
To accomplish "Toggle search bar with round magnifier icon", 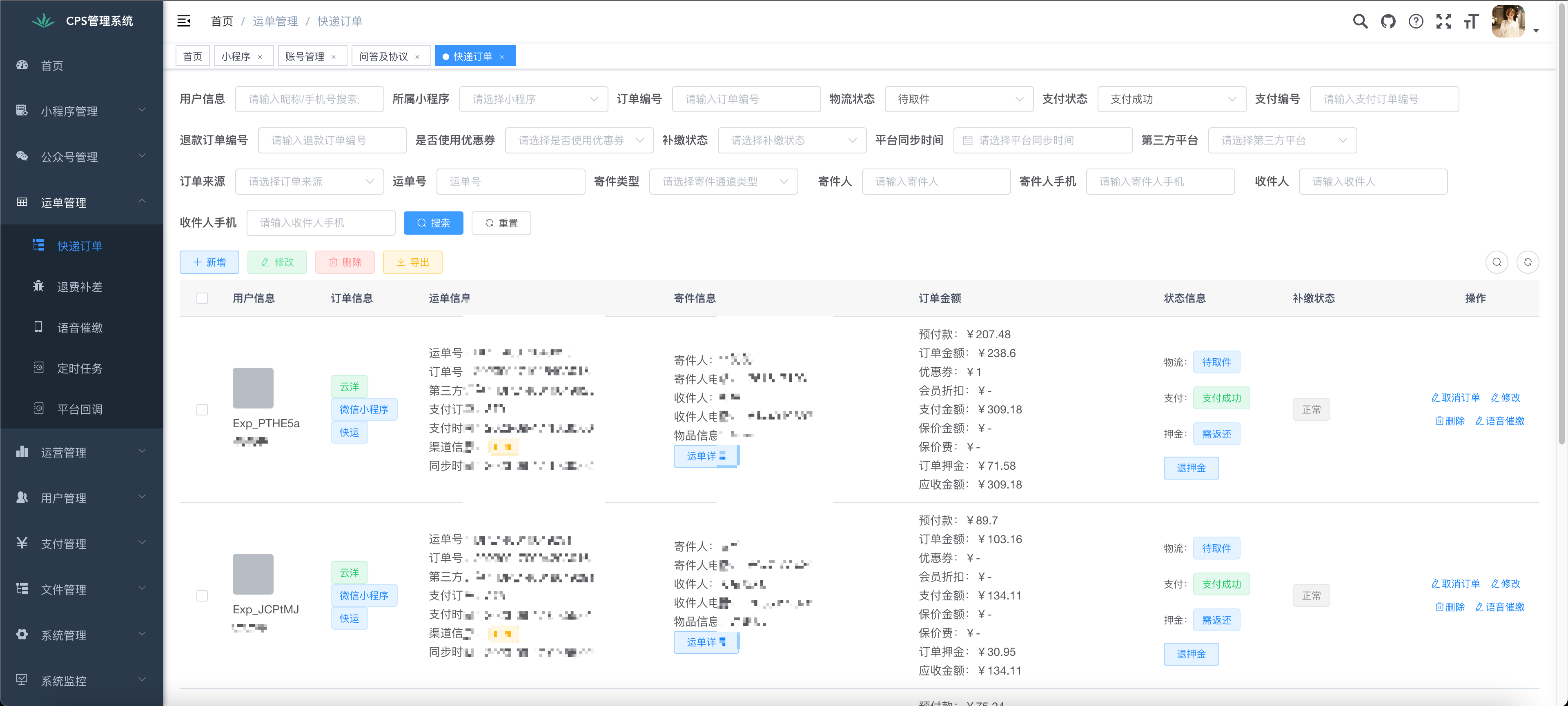I will [x=1497, y=262].
